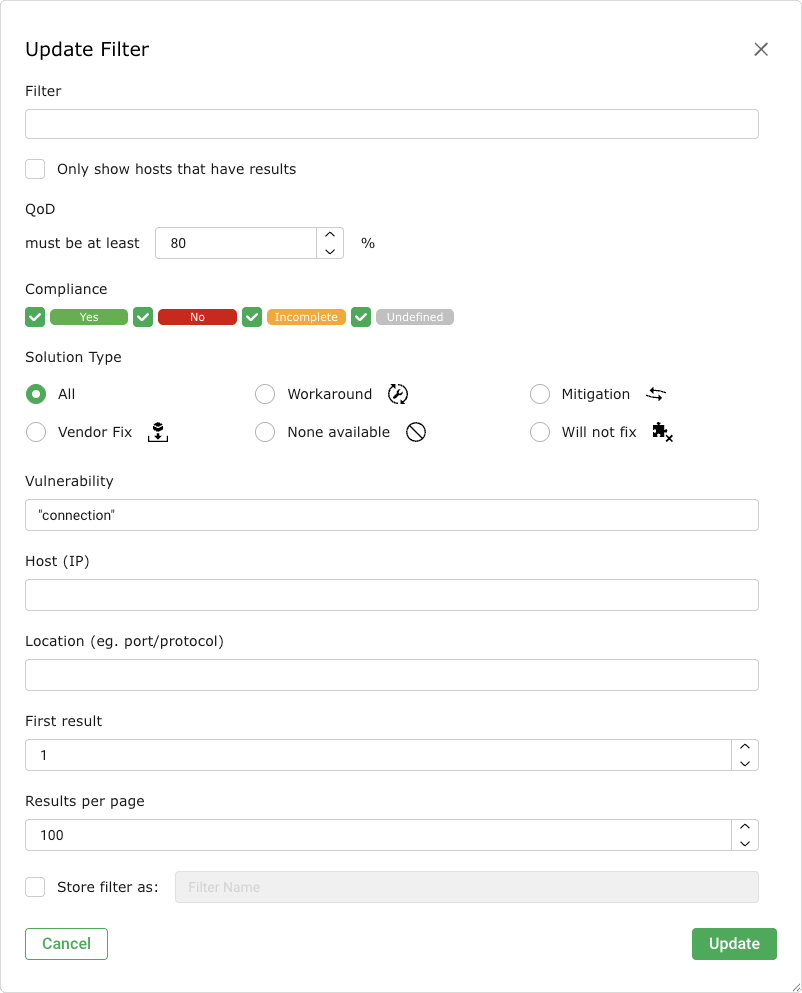Click the Workaround wrench icon
This screenshot has height=993, width=802.
(398, 394)
